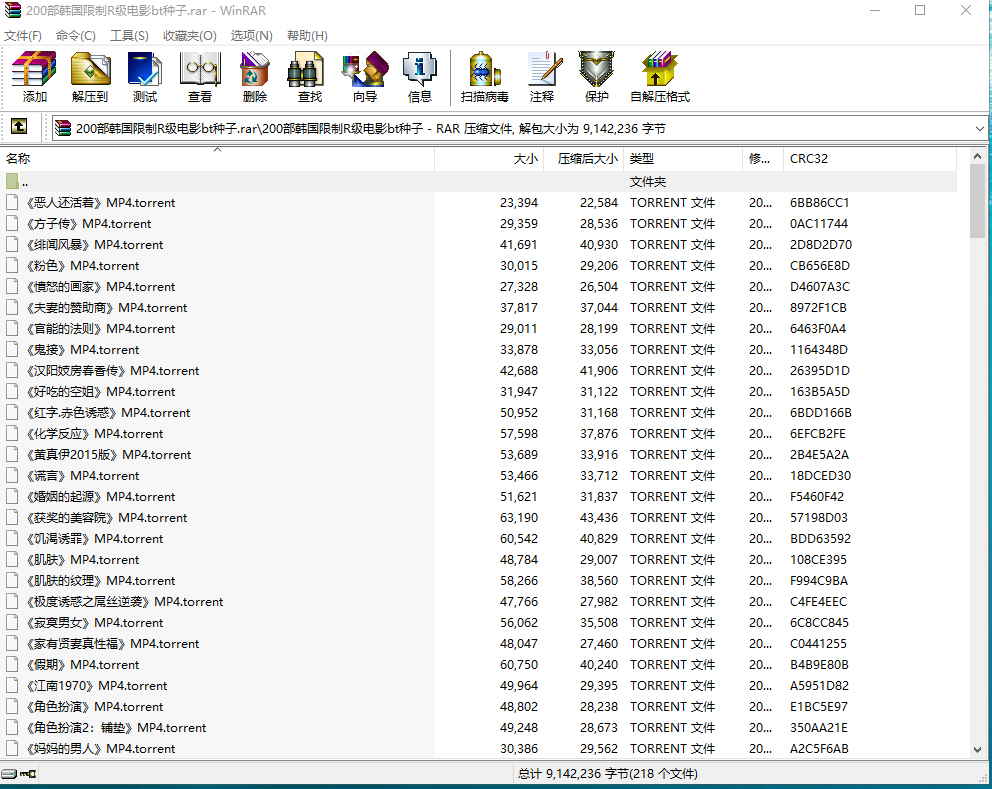Open the 文件(F) menu
Viewport: 992px width, 789px height.
tap(23, 36)
